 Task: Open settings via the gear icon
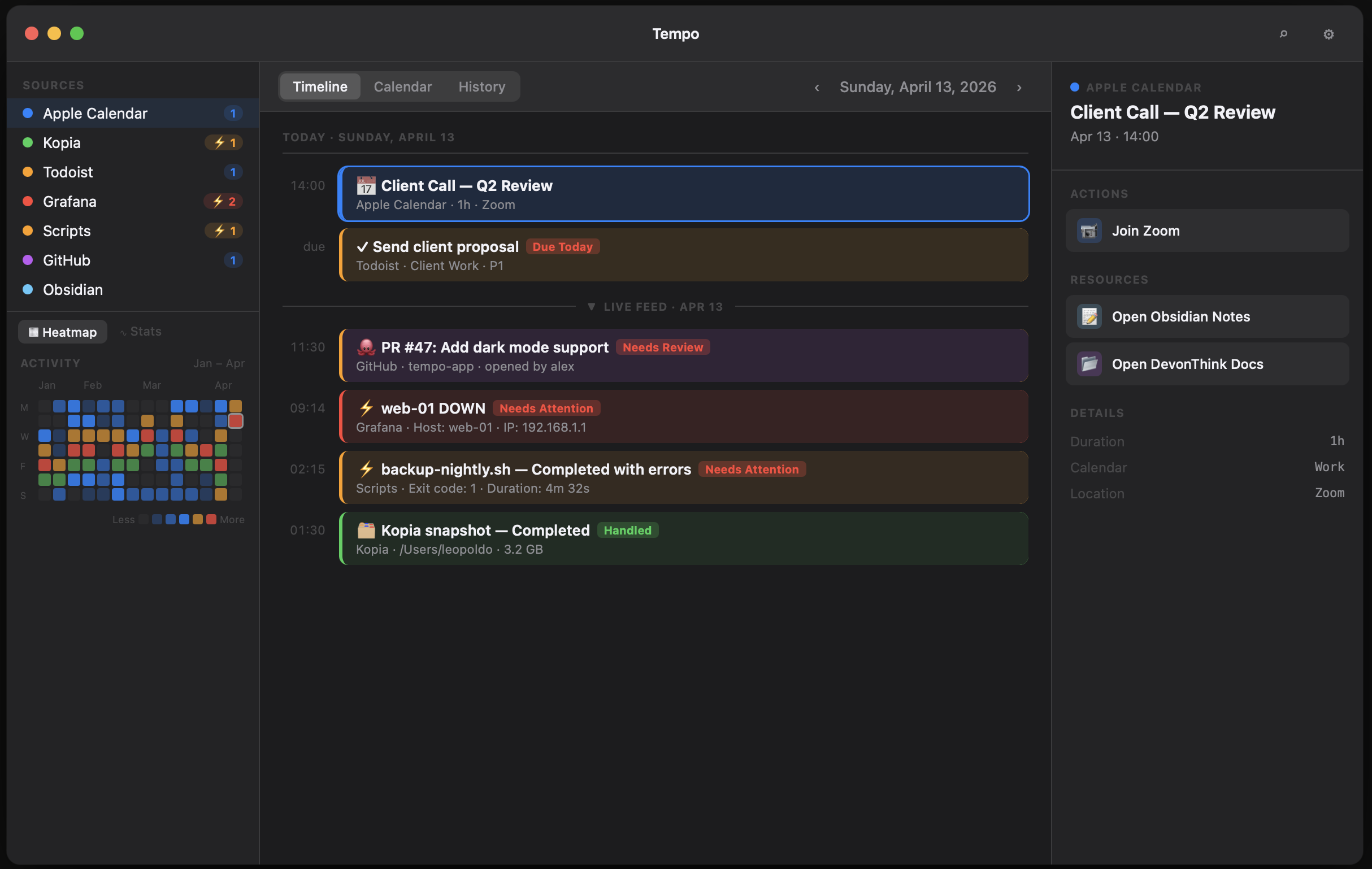(x=1328, y=34)
